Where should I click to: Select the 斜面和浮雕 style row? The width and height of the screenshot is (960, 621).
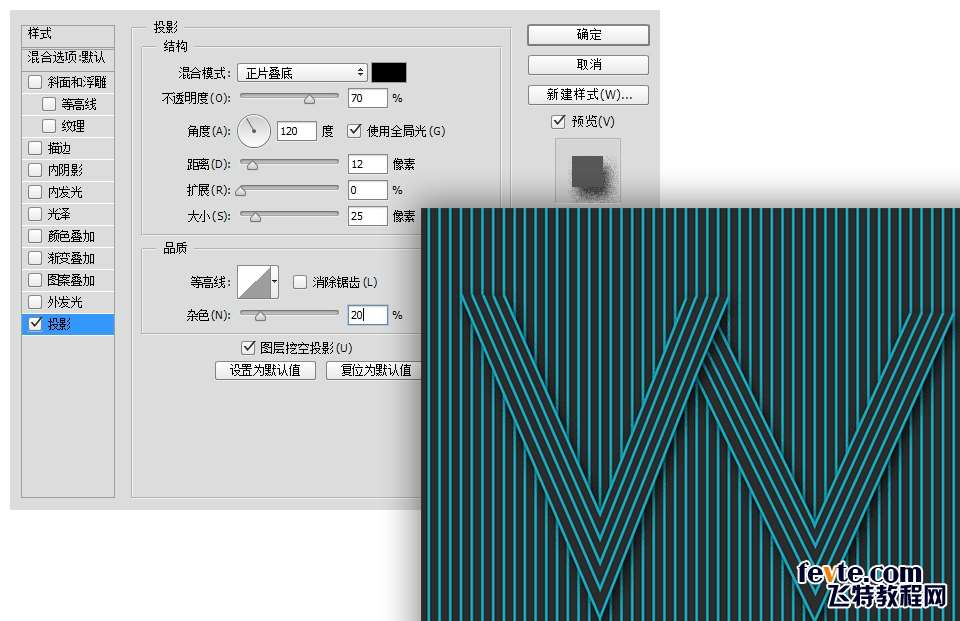point(68,81)
